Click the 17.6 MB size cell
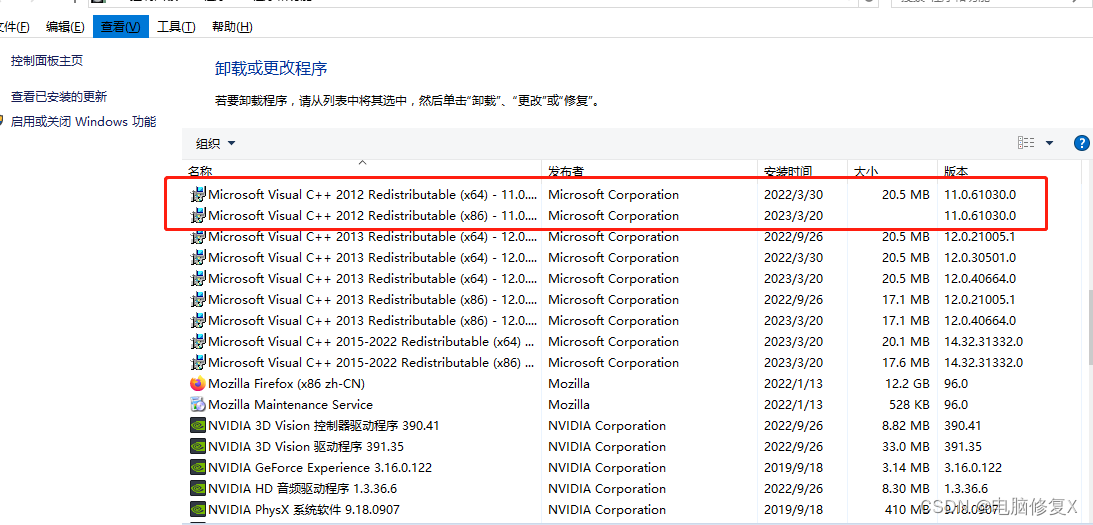Image resolution: width=1093 pixels, height=525 pixels. (906, 363)
